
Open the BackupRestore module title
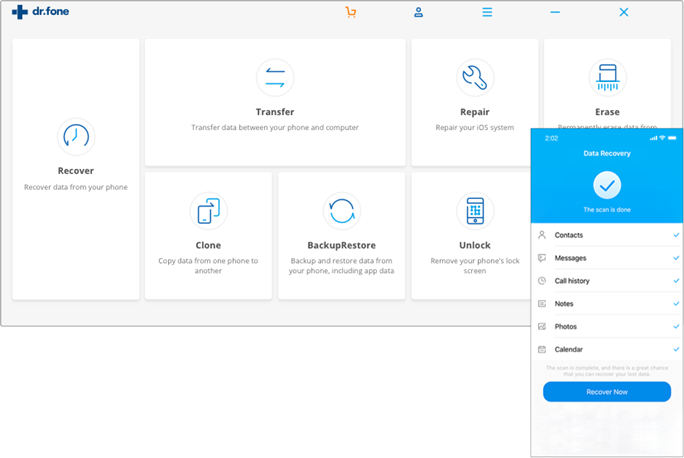point(342,245)
